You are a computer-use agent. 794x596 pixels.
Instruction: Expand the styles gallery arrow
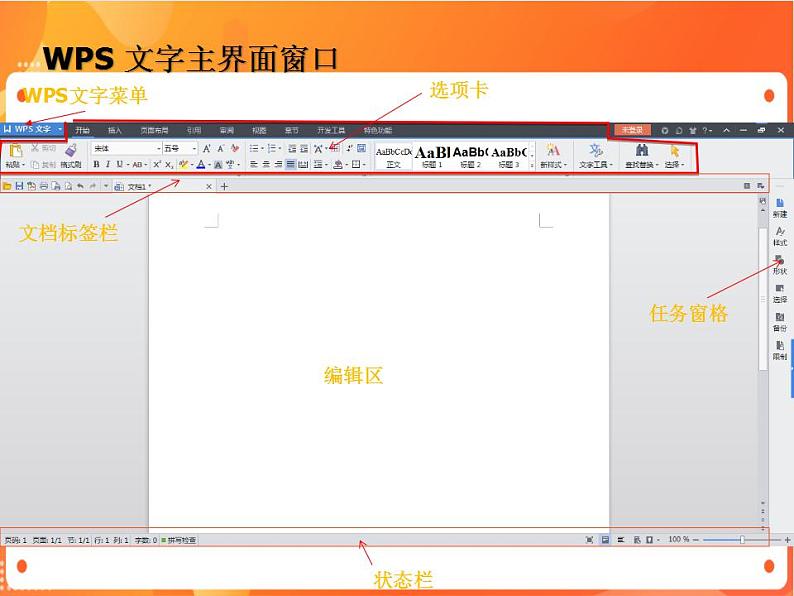532,165
